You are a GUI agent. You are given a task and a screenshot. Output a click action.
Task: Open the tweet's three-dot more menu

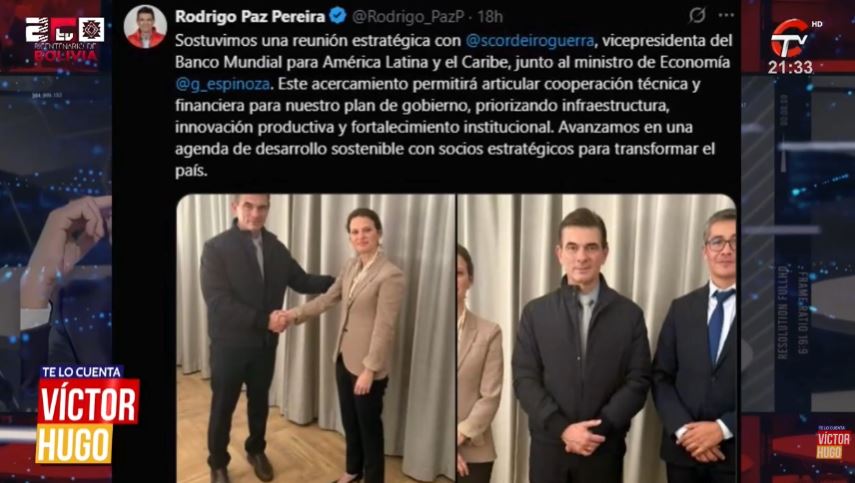point(726,15)
